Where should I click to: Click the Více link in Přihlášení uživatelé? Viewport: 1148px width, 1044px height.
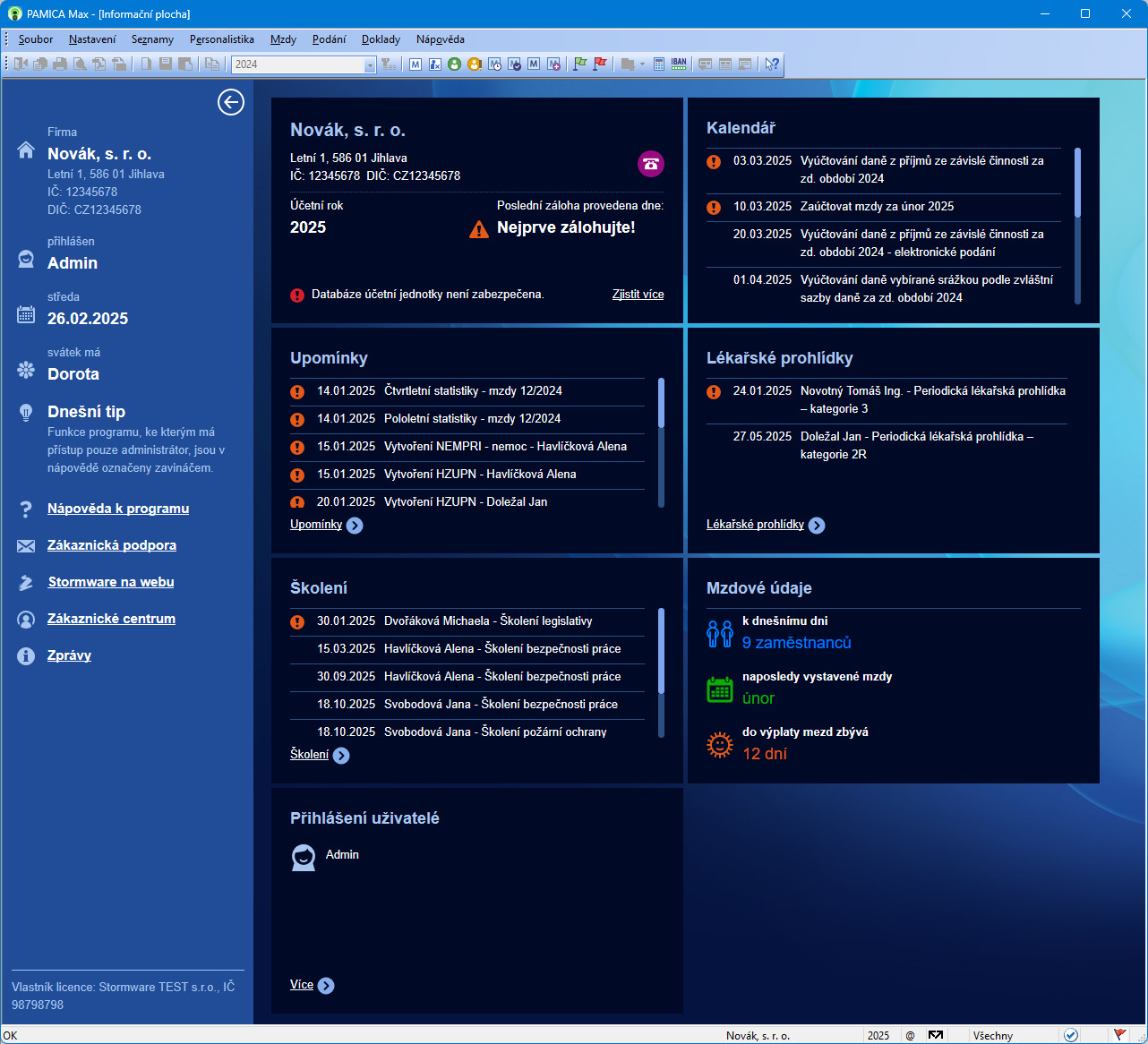point(302,985)
